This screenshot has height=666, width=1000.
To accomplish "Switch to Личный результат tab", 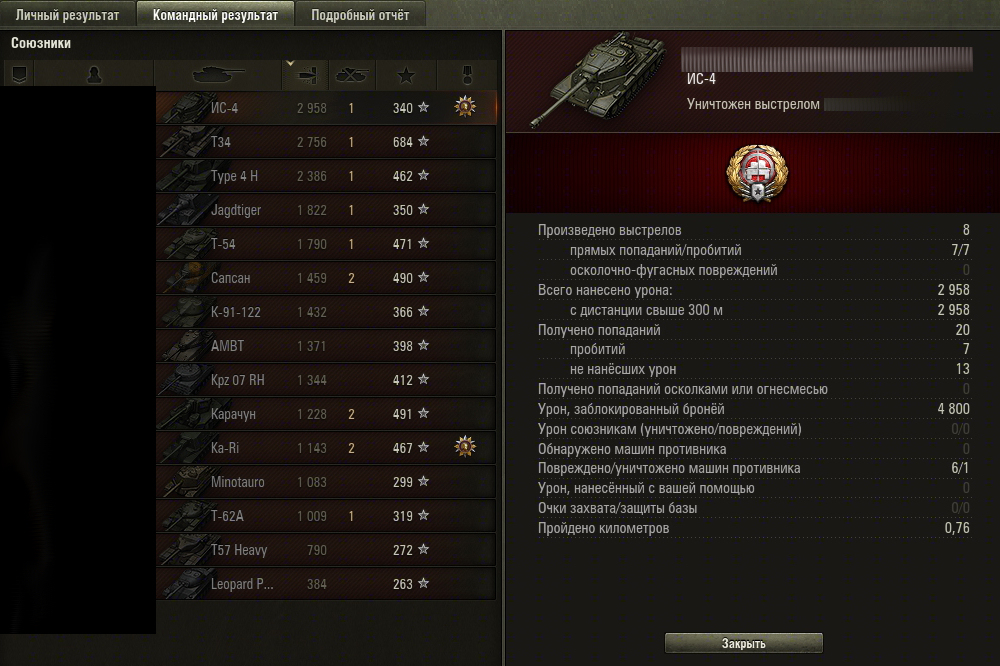I will coord(68,15).
